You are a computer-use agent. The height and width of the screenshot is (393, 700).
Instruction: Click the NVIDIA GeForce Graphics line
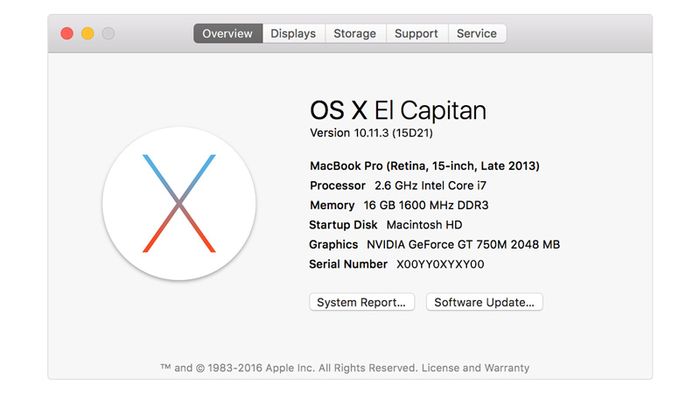(434, 245)
